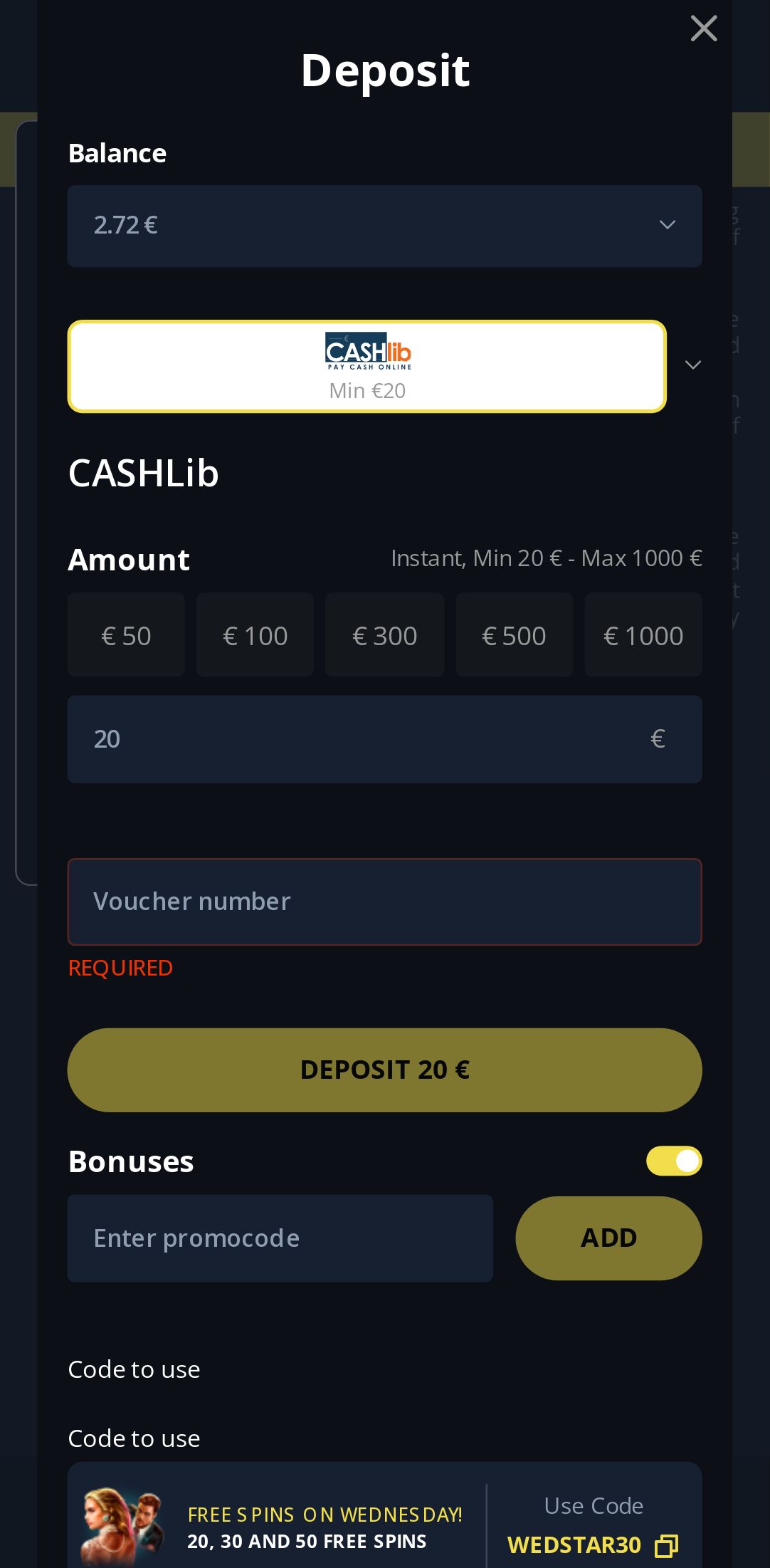Pick the € 300 quick amount
770x1568 pixels.
click(384, 635)
